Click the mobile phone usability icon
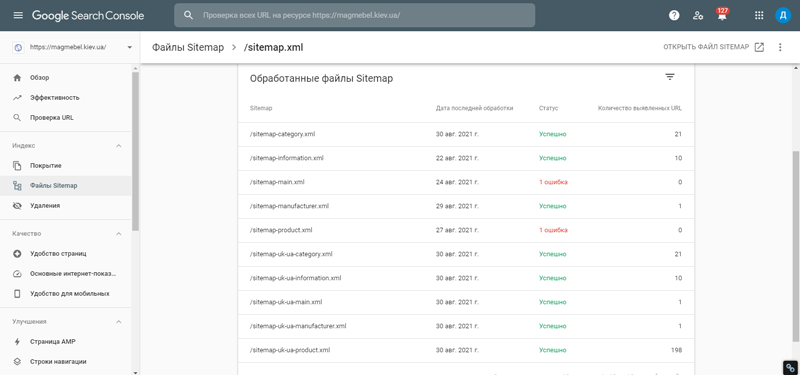The height and width of the screenshot is (375, 800). 17,294
